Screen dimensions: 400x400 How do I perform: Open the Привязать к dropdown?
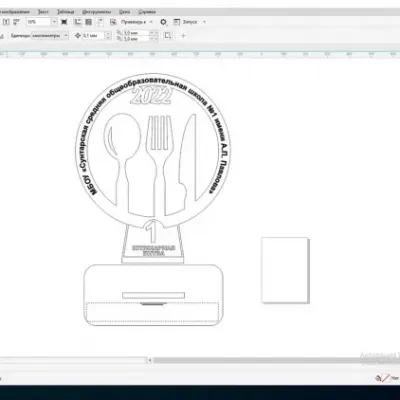click(136, 22)
